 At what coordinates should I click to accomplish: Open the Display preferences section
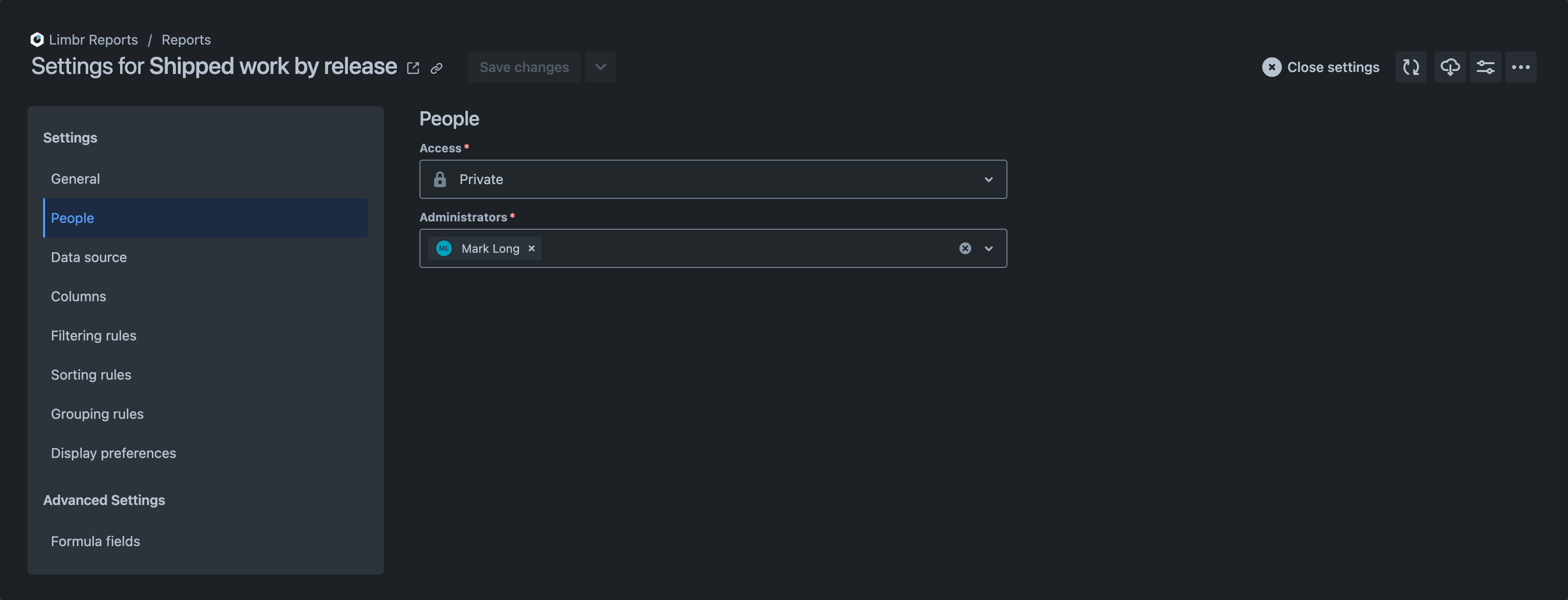113,453
